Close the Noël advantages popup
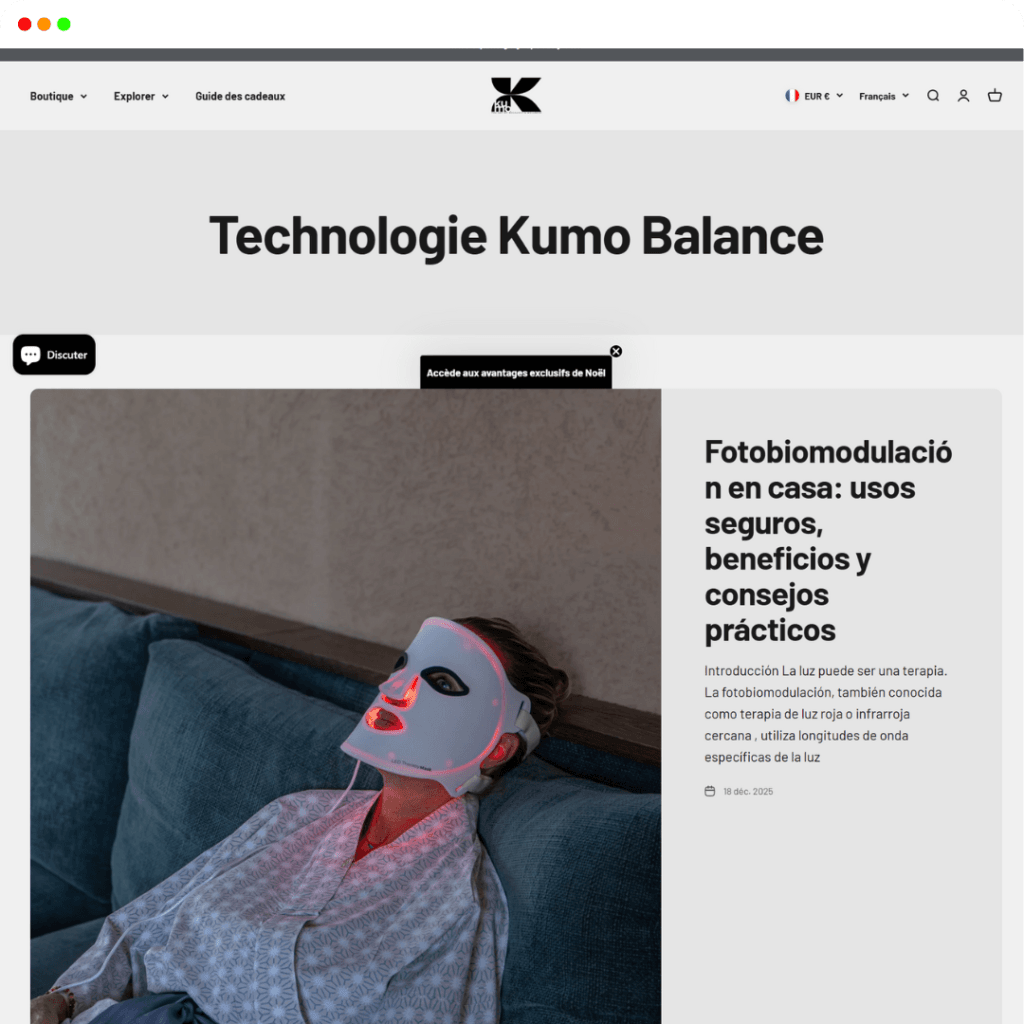 click(x=616, y=351)
